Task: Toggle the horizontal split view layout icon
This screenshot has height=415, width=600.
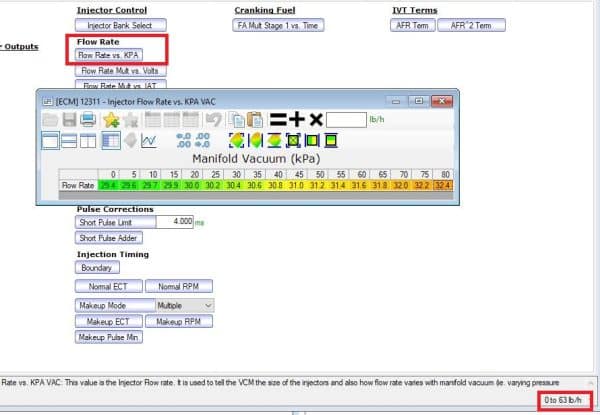Action: tap(69, 141)
